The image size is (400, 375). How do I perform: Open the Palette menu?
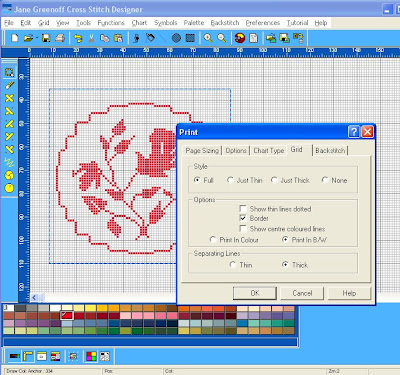tap(194, 23)
